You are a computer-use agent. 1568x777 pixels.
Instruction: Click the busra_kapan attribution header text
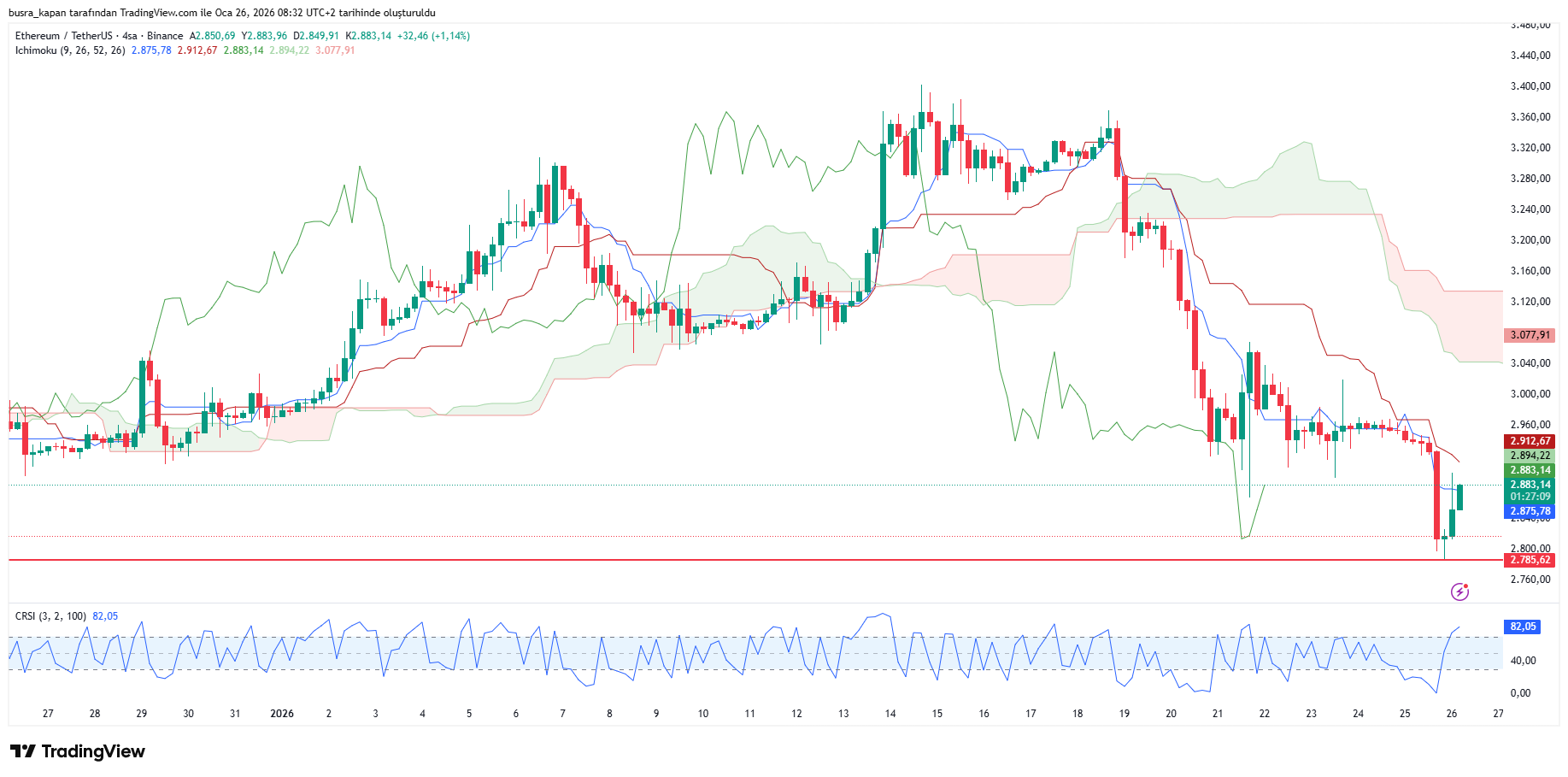[x=221, y=13]
